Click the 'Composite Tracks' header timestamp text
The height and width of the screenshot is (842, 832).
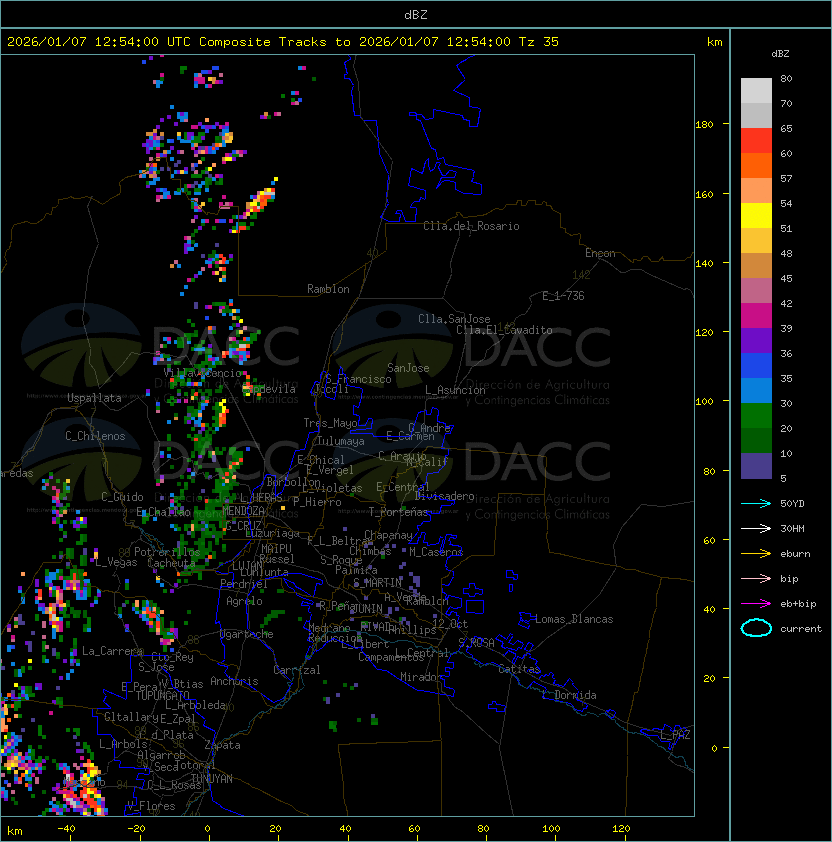pos(283,42)
